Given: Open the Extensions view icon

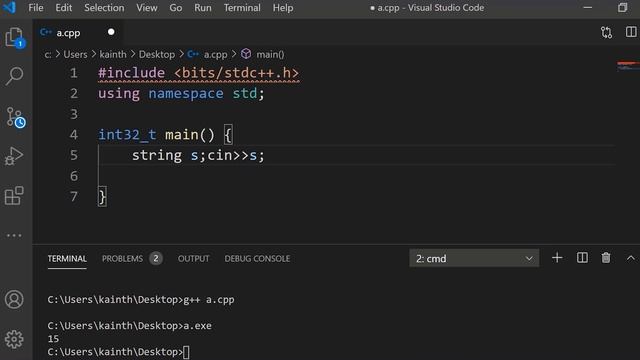Looking at the screenshot, I should [x=14, y=196].
